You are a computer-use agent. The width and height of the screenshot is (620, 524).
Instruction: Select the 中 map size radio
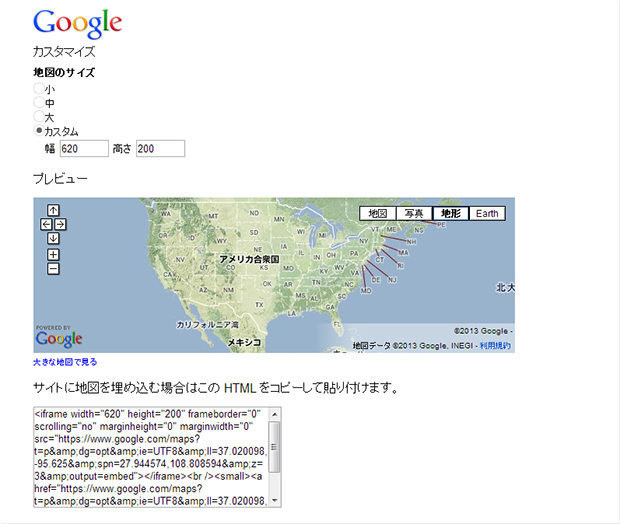tap(39, 102)
